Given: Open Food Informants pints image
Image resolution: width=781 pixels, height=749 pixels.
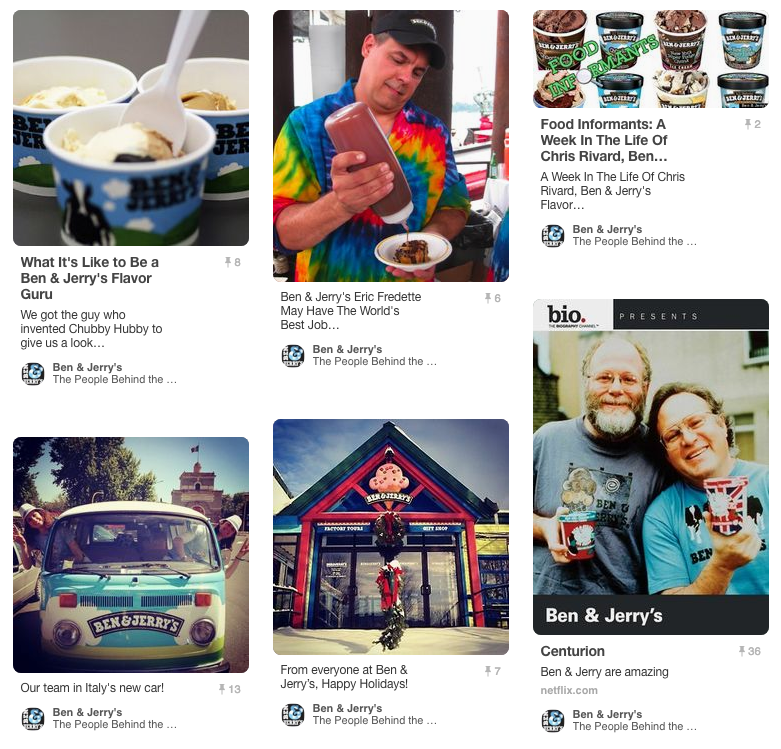Looking at the screenshot, I should coord(651,59).
